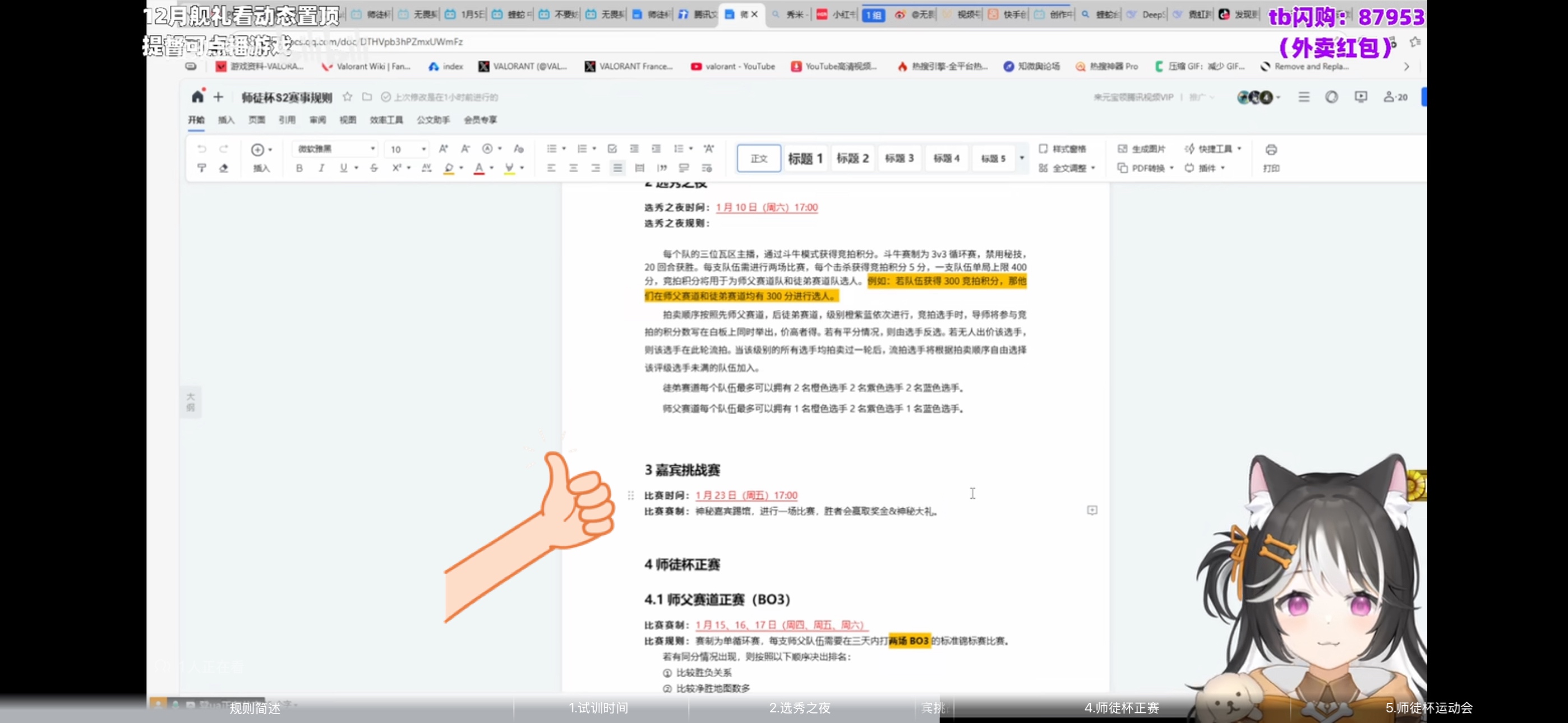Insert a checkbox task list

point(612,149)
